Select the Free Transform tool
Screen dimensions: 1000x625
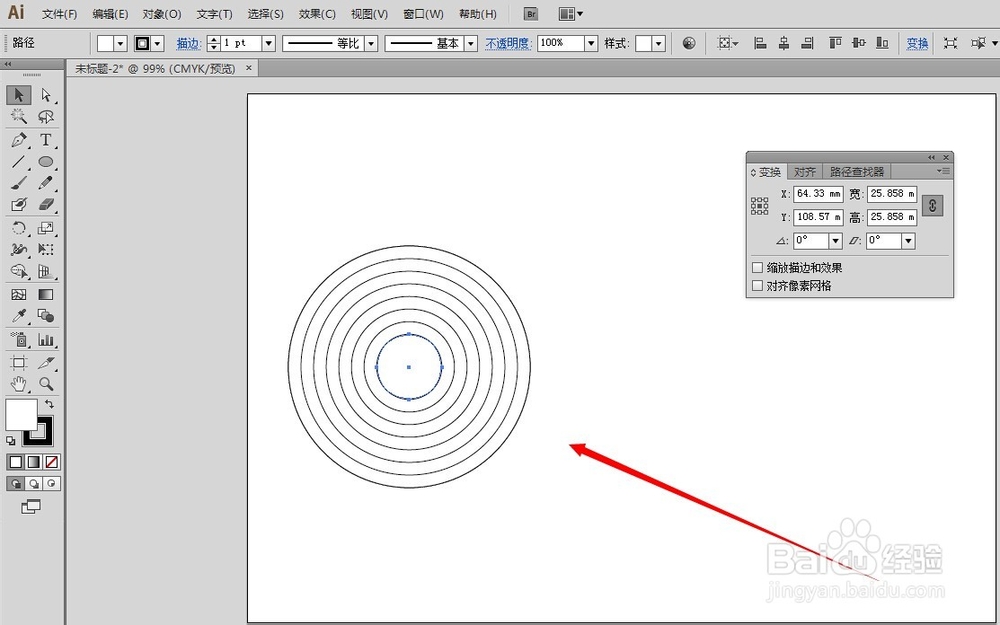[45, 249]
